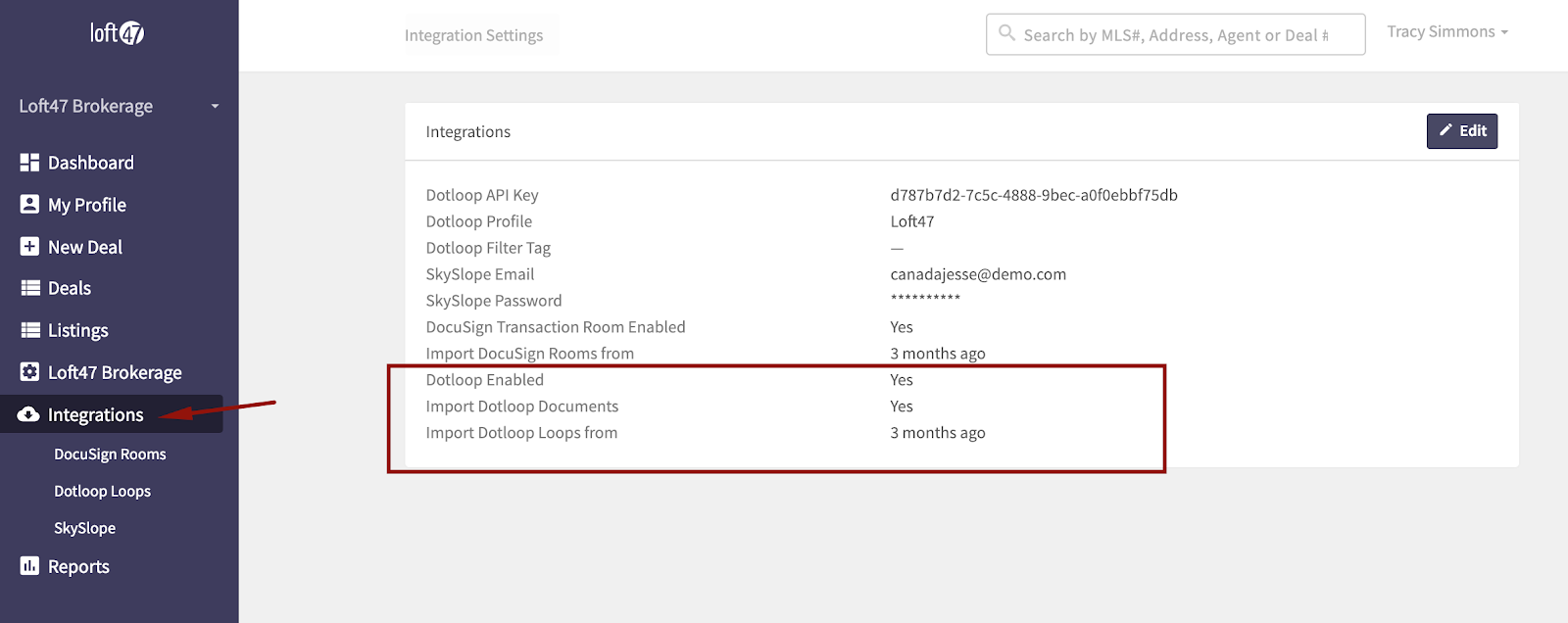The width and height of the screenshot is (1568, 623).
Task: Click the Import Dotloop Loops from label
Action: [521, 433]
